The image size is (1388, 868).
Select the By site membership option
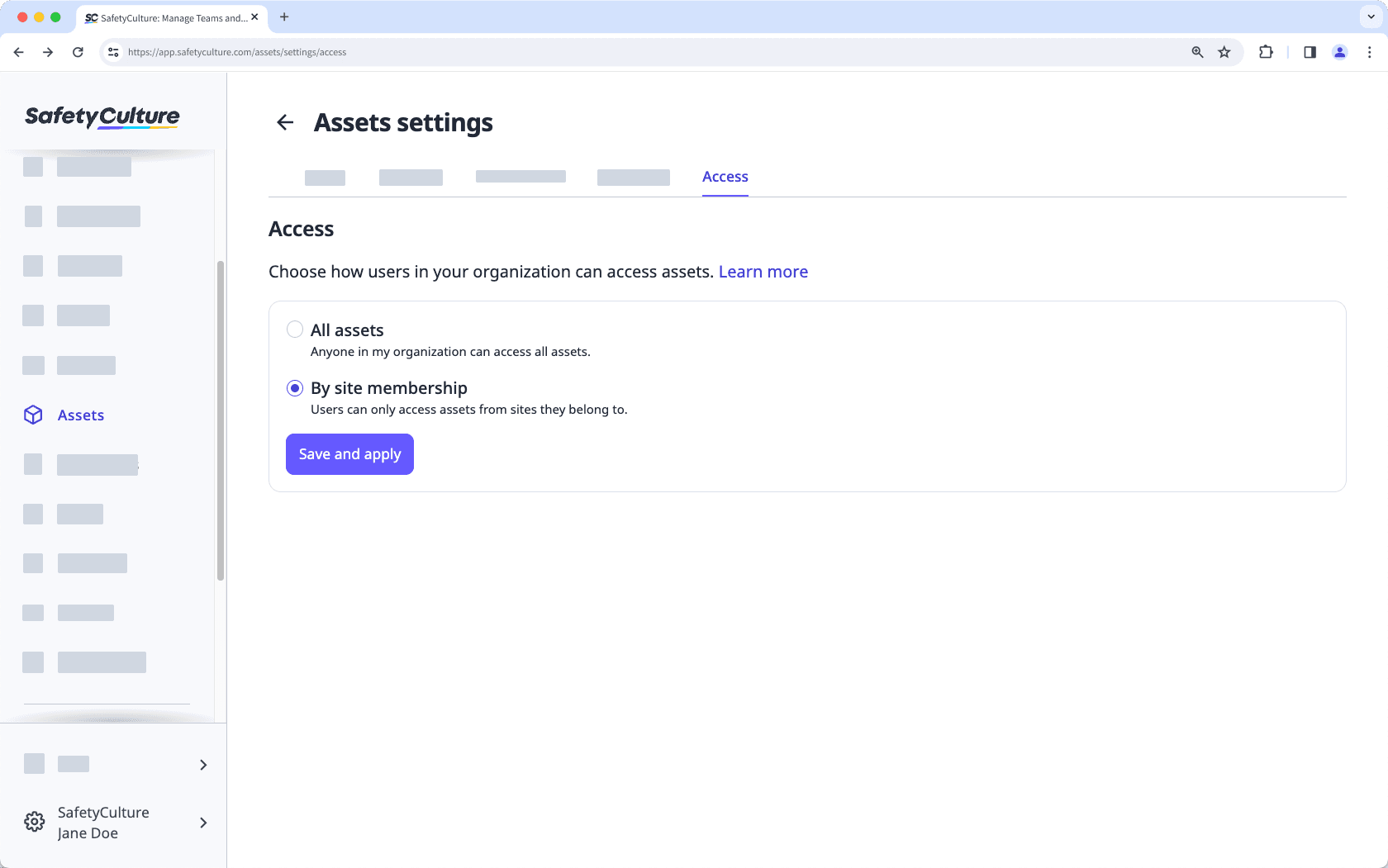coord(295,387)
